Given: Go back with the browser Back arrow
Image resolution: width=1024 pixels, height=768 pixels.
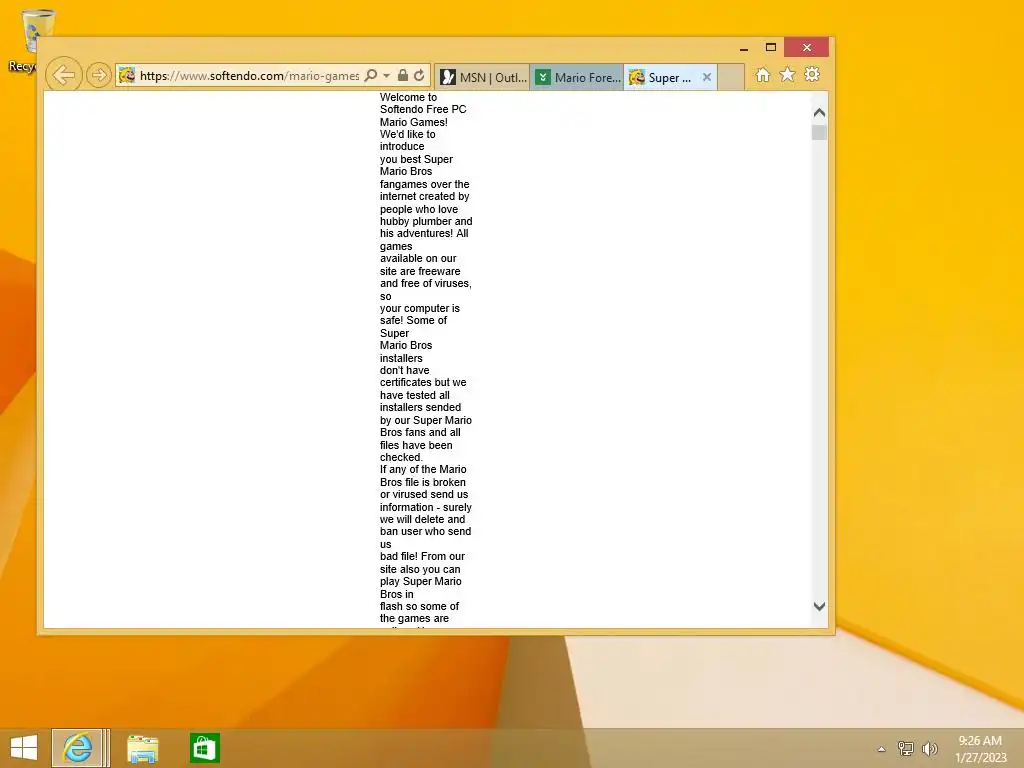Looking at the screenshot, I should pos(63,75).
